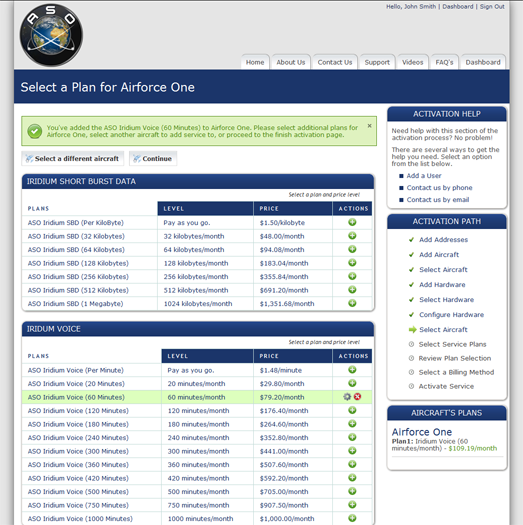Add ASO Iridium Voice (Per Minute) plan
Screen dimensions: 523x525
click(352, 370)
